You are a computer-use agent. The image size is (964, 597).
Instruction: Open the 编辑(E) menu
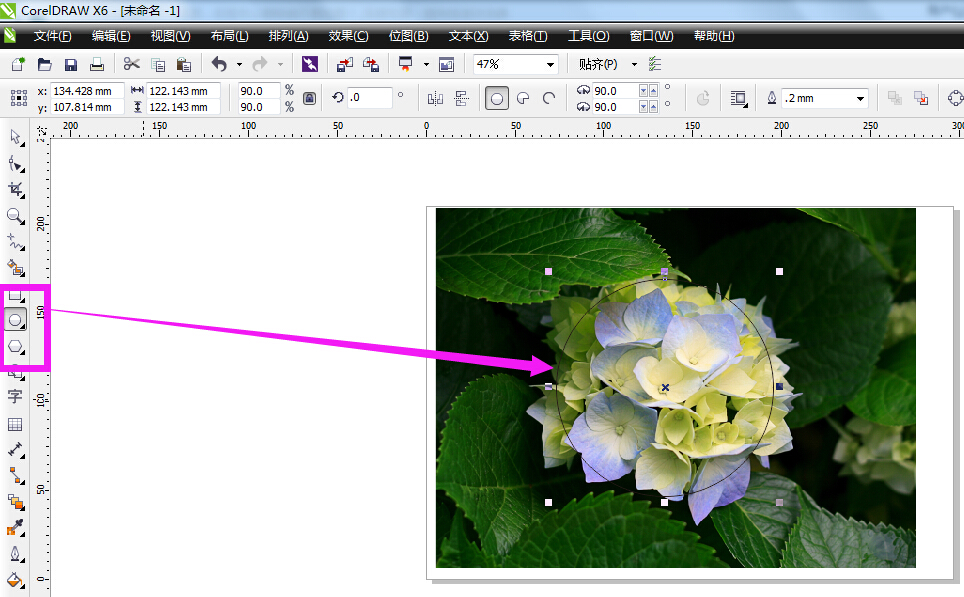pyautogui.click(x=111, y=36)
